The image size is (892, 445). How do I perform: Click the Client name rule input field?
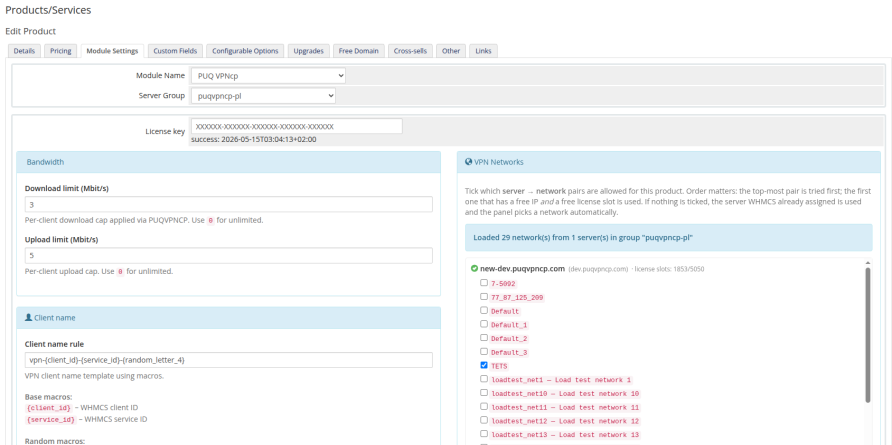click(x=229, y=360)
